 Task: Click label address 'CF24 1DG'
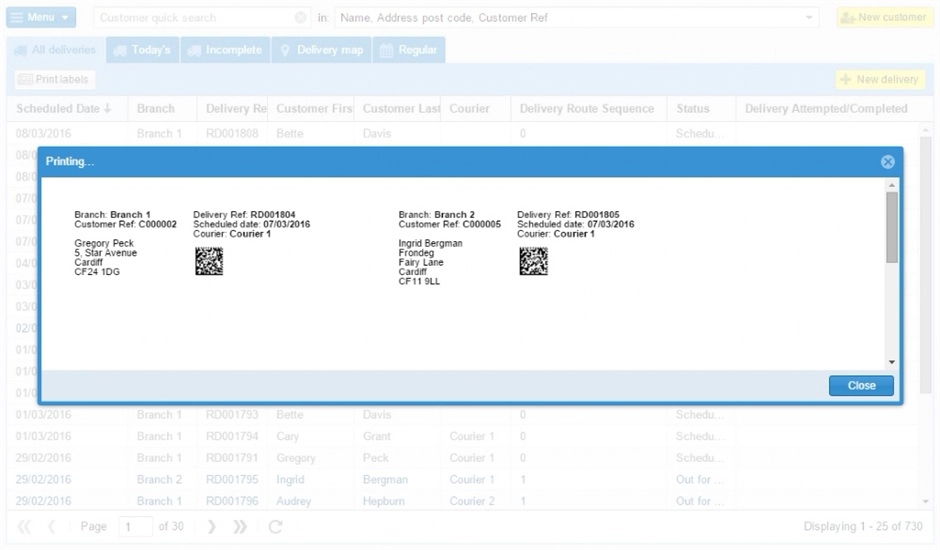(97, 272)
